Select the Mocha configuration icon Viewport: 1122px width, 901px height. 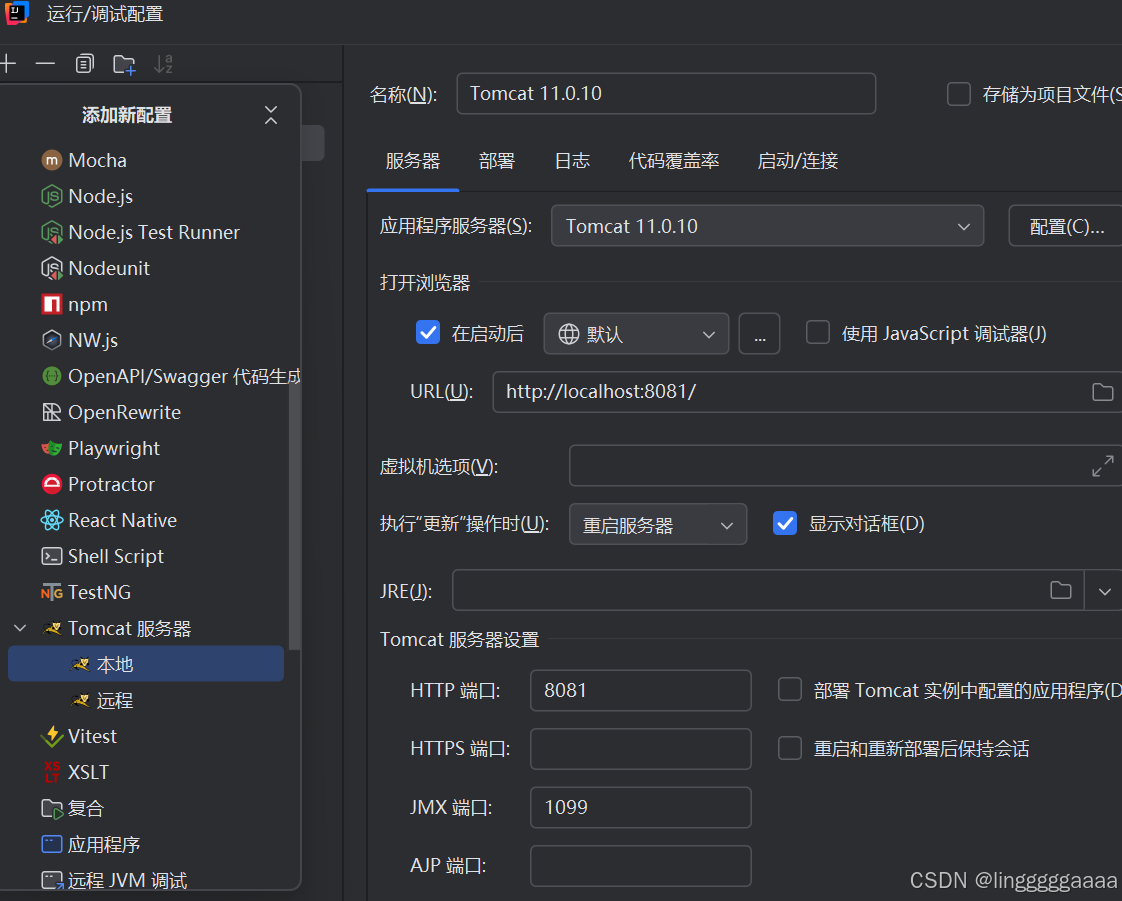pyautogui.click(x=52, y=160)
